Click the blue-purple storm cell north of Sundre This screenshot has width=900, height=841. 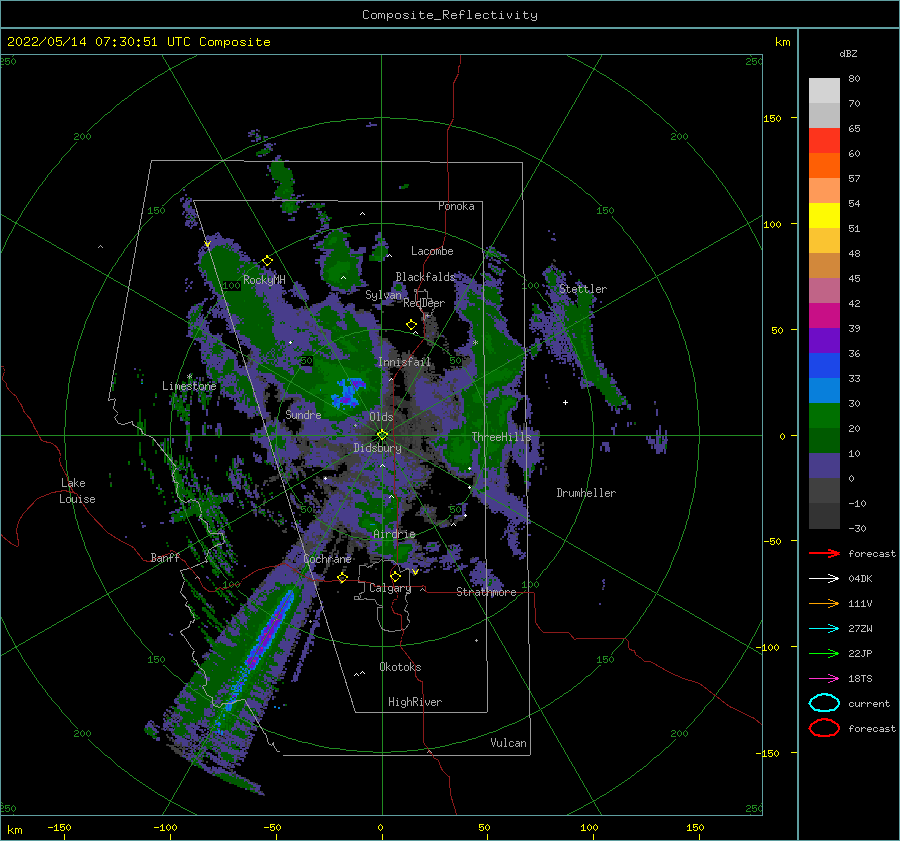coord(348,392)
